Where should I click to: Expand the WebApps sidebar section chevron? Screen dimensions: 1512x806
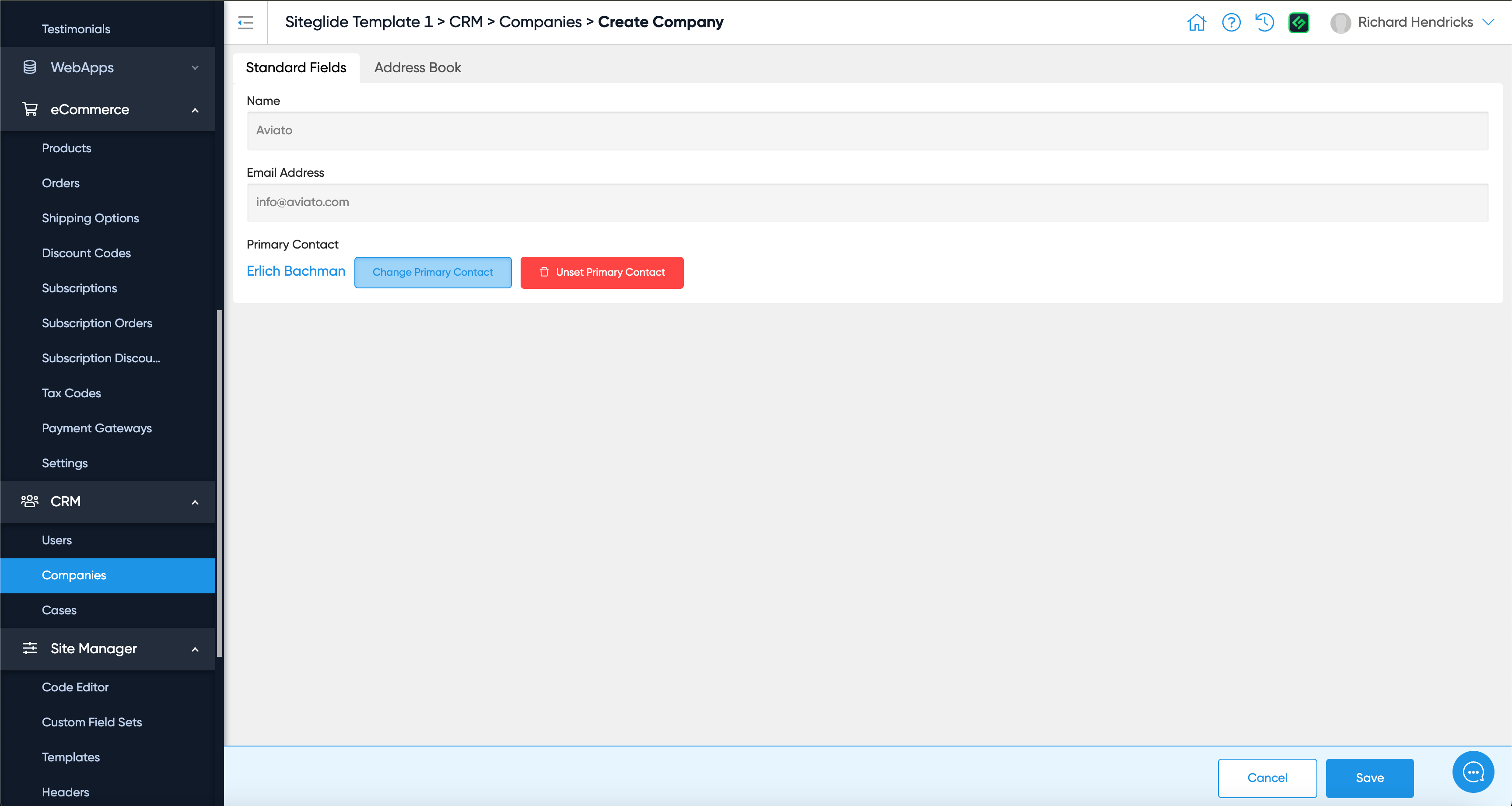195,68
